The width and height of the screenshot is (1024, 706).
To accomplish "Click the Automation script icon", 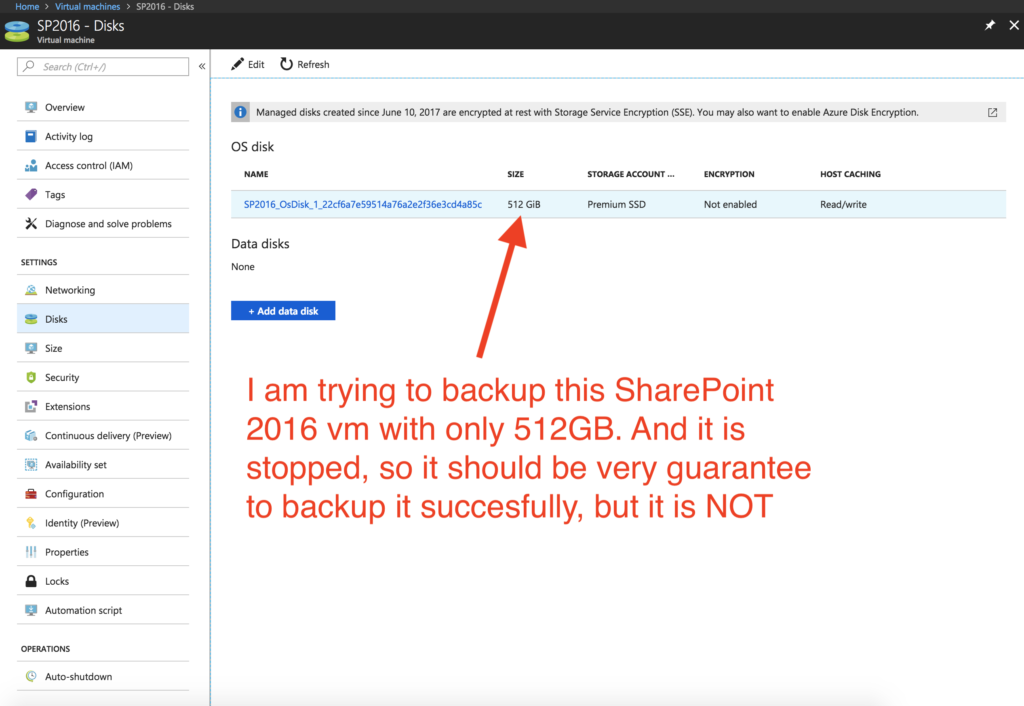I will (x=31, y=610).
